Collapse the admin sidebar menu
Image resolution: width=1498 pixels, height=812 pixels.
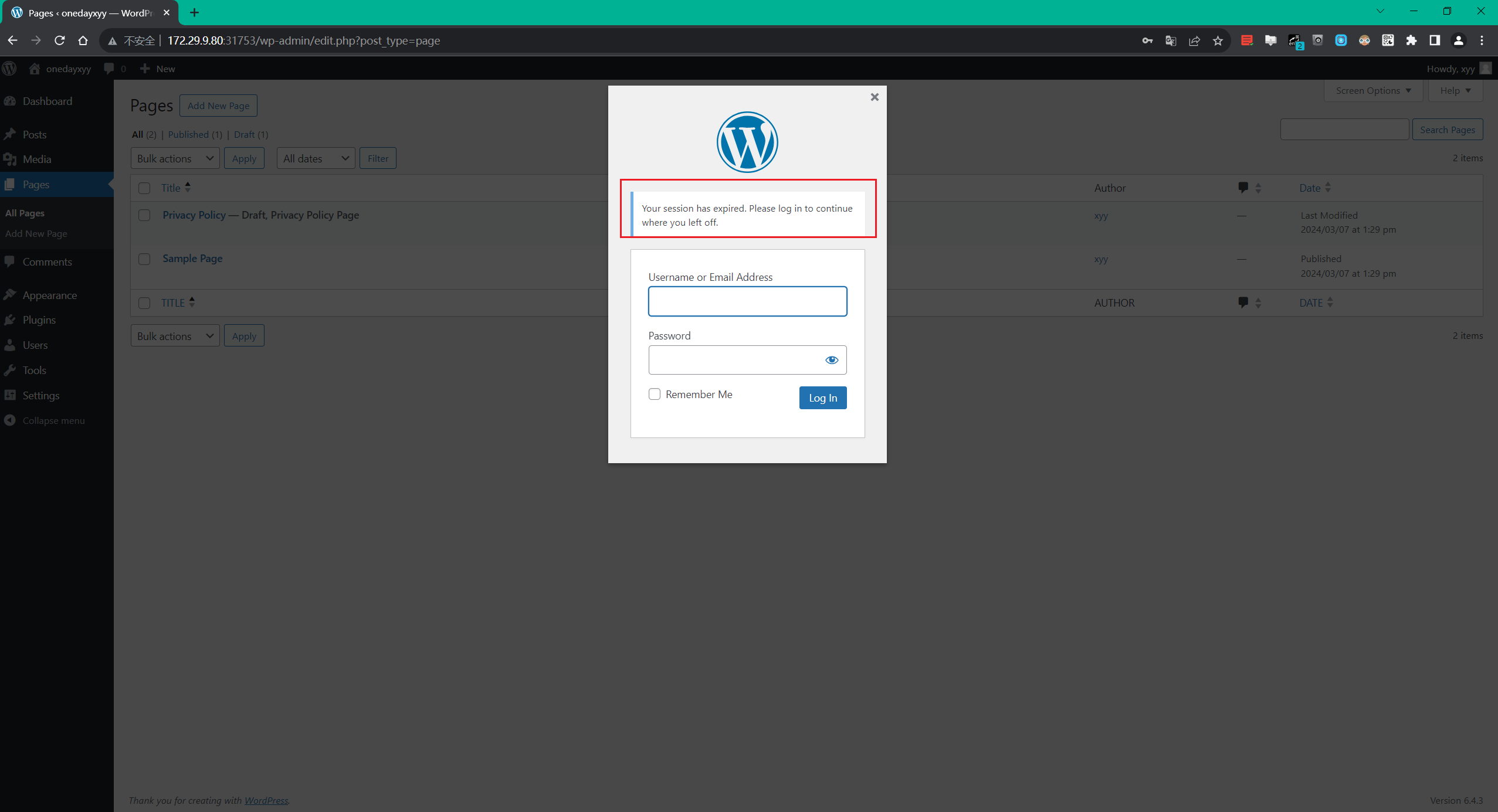[x=45, y=420]
